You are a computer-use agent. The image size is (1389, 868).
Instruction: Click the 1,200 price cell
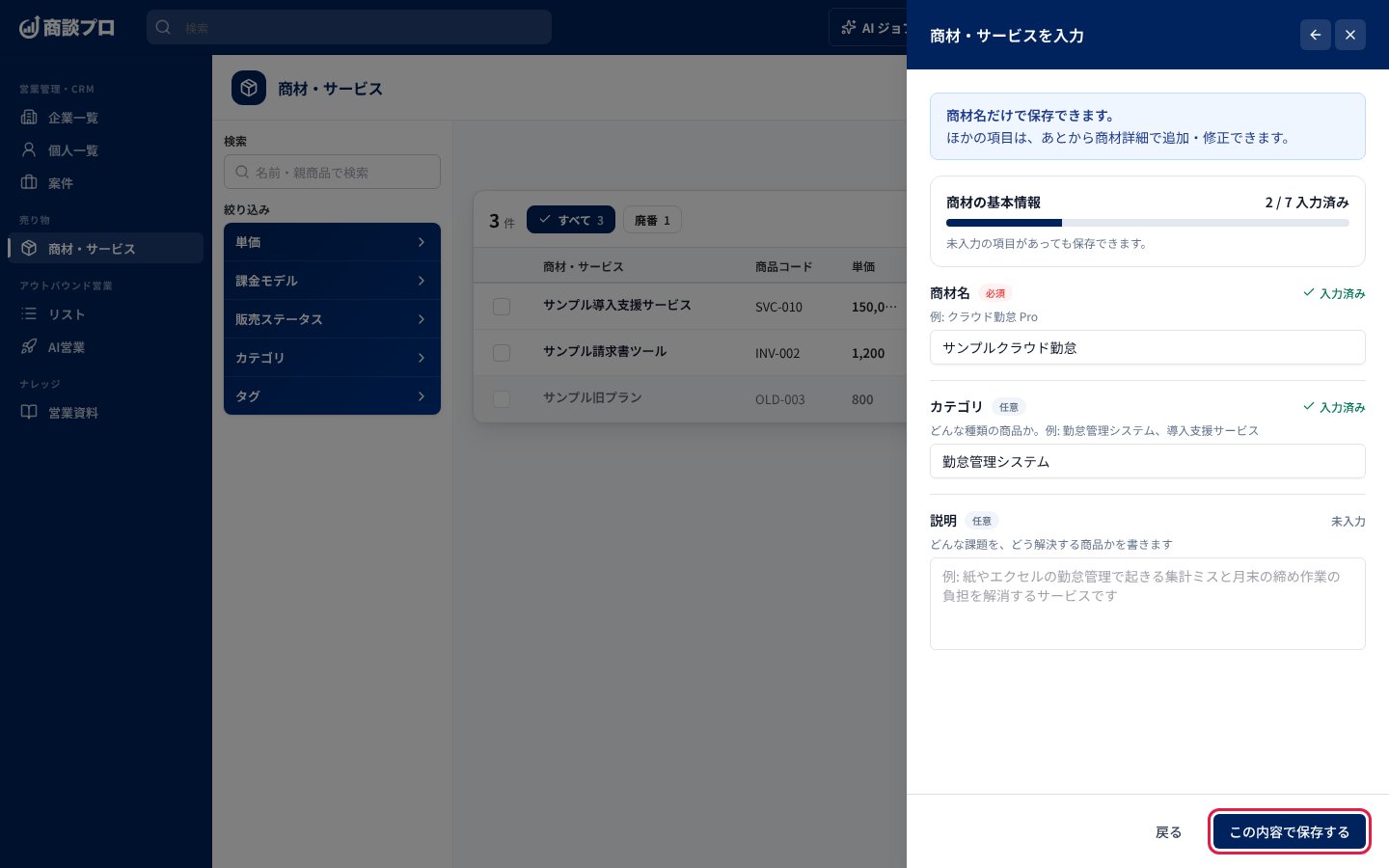click(868, 353)
